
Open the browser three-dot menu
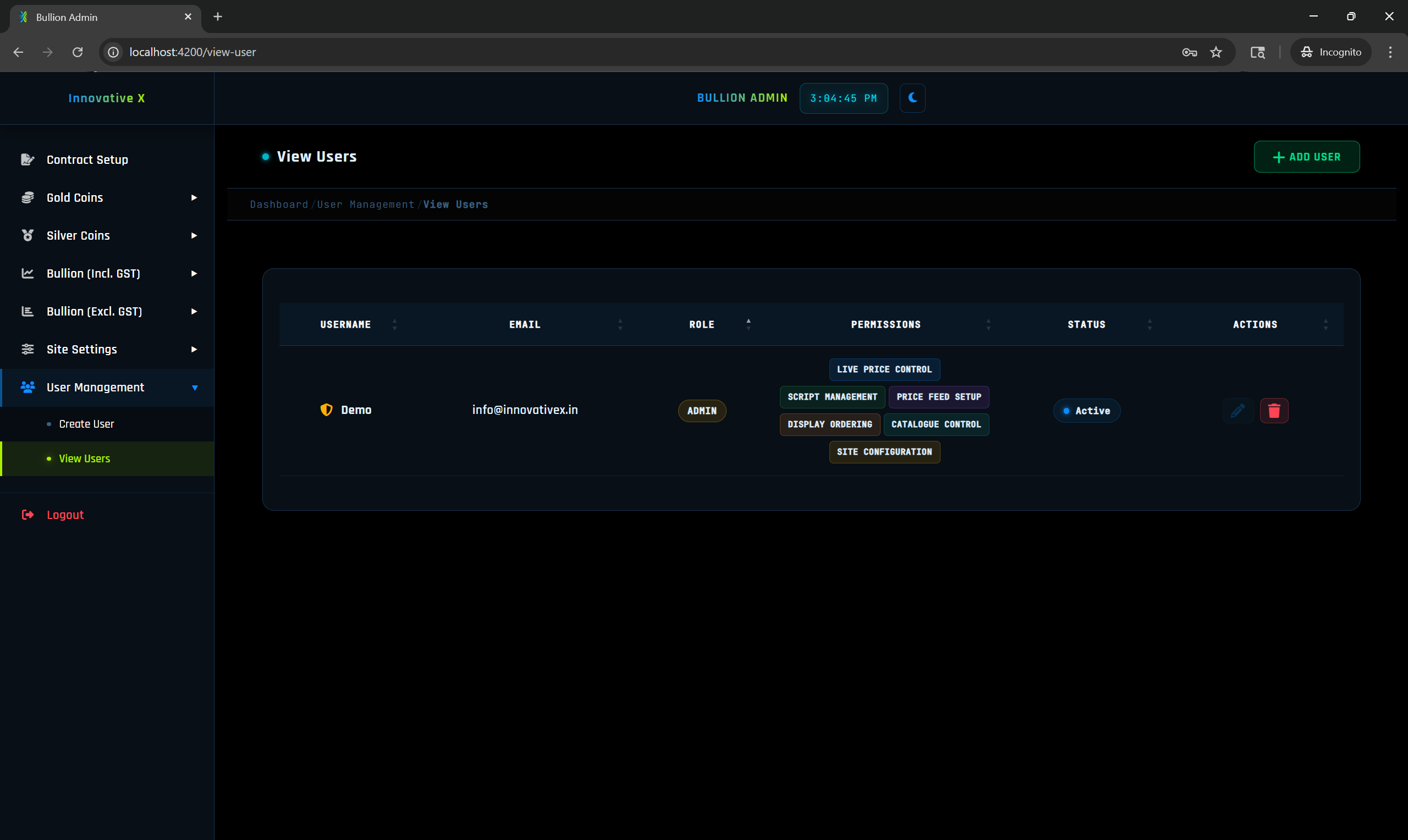point(1390,52)
